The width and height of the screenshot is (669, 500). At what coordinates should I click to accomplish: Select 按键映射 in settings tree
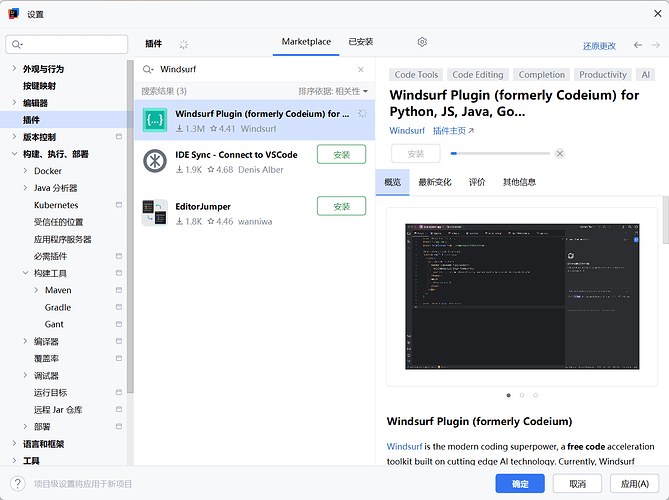click(39, 86)
